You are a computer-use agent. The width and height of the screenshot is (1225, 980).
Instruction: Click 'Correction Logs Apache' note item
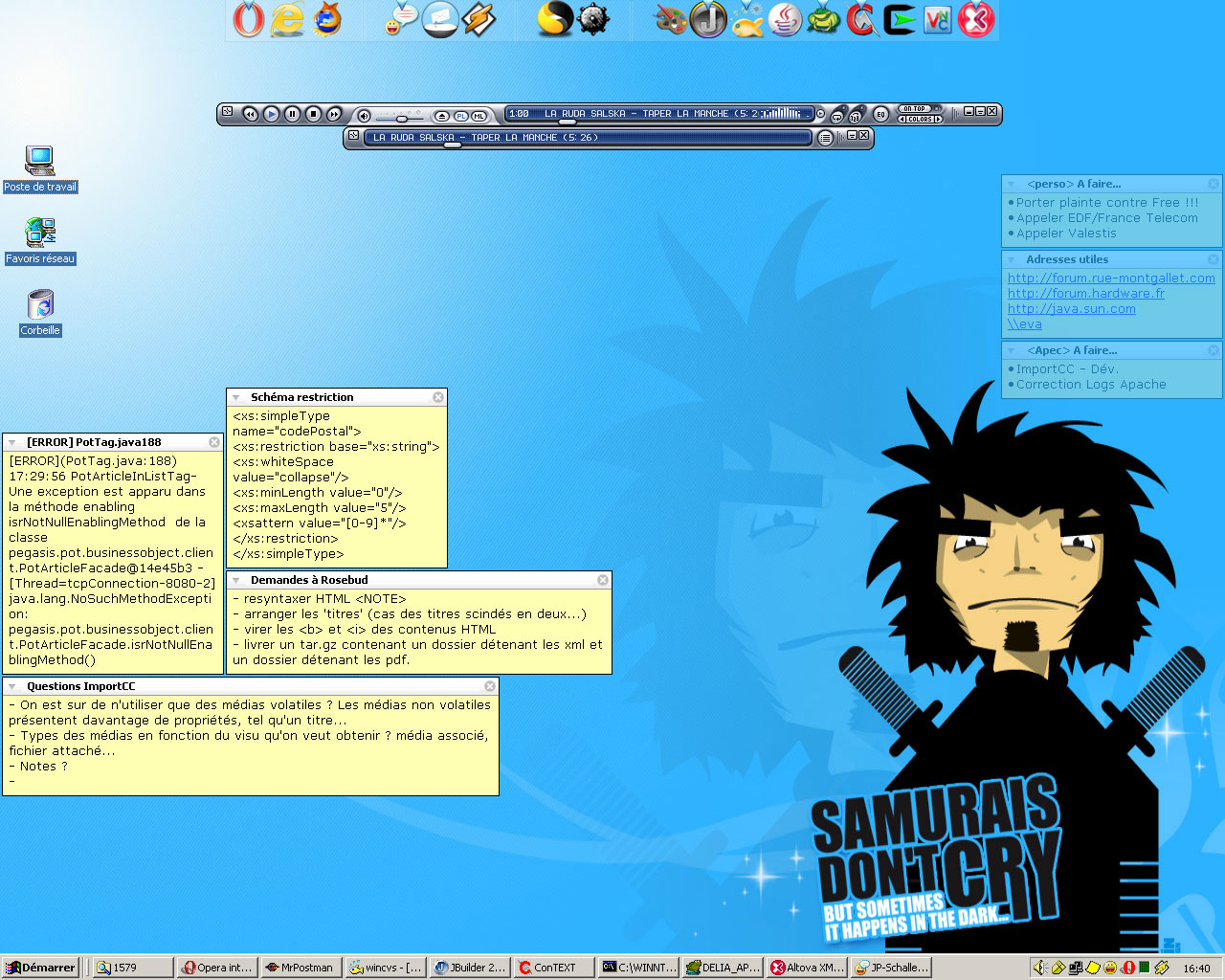[1091, 385]
